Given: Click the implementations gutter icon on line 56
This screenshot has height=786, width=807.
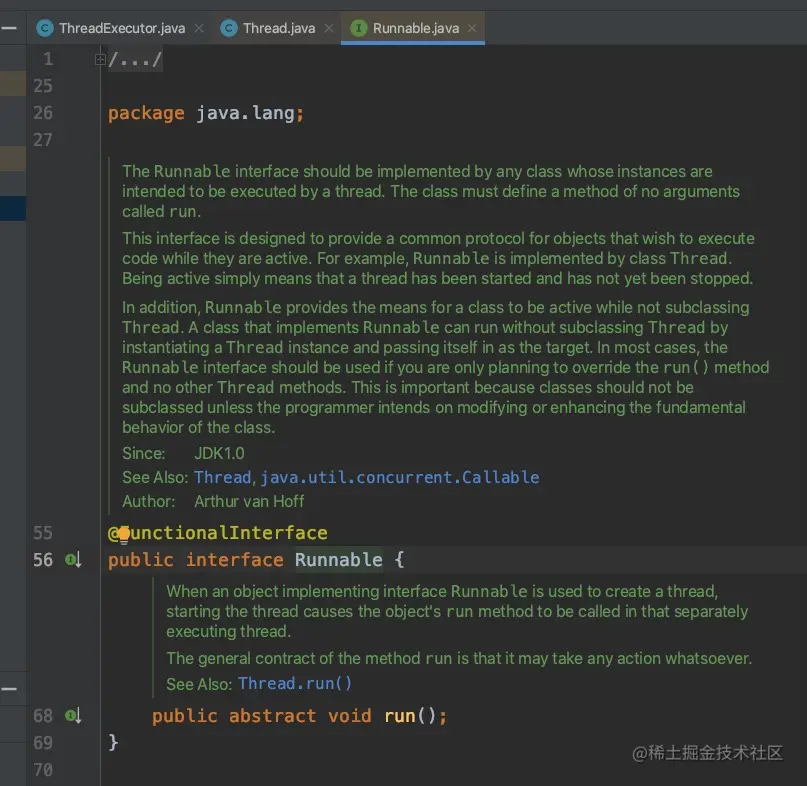Looking at the screenshot, I should click(x=73, y=560).
